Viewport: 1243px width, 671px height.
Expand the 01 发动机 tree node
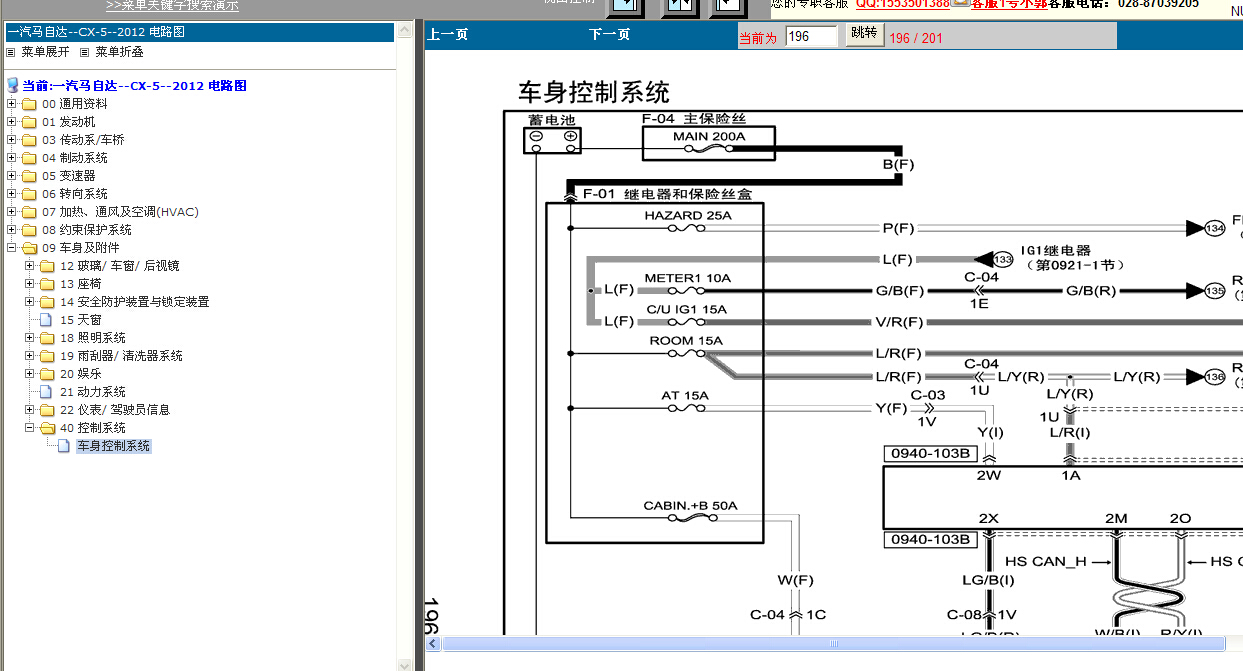tap(11, 122)
